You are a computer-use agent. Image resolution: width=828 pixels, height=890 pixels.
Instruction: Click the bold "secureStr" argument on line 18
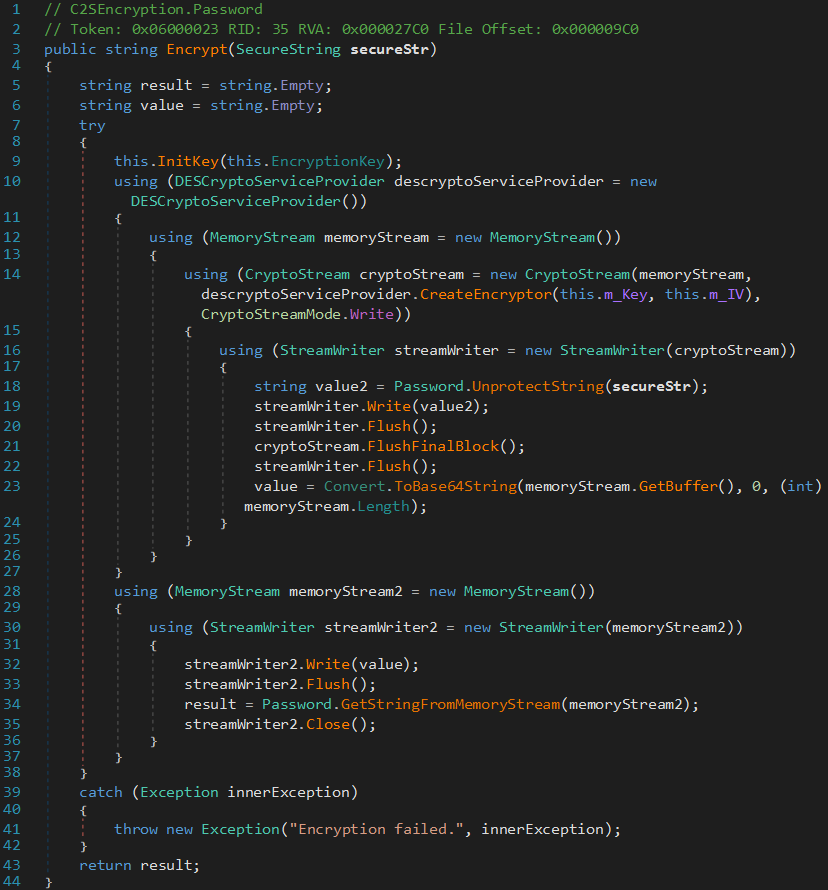tap(652, 387)
